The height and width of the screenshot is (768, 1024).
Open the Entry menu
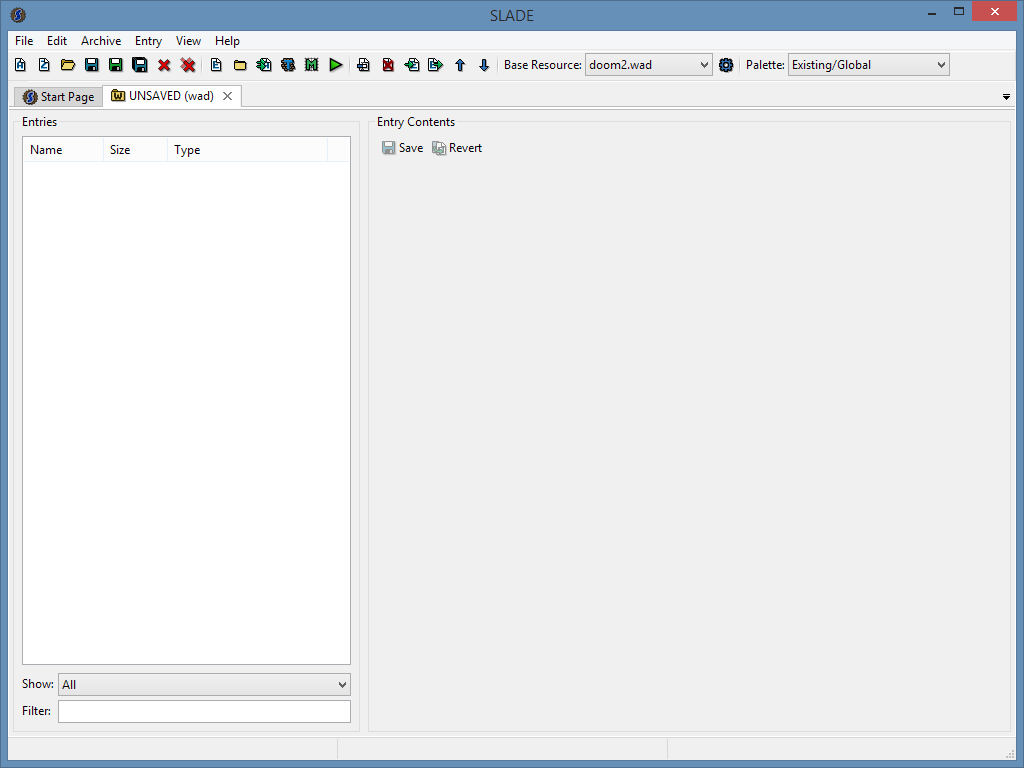[148, 40]
